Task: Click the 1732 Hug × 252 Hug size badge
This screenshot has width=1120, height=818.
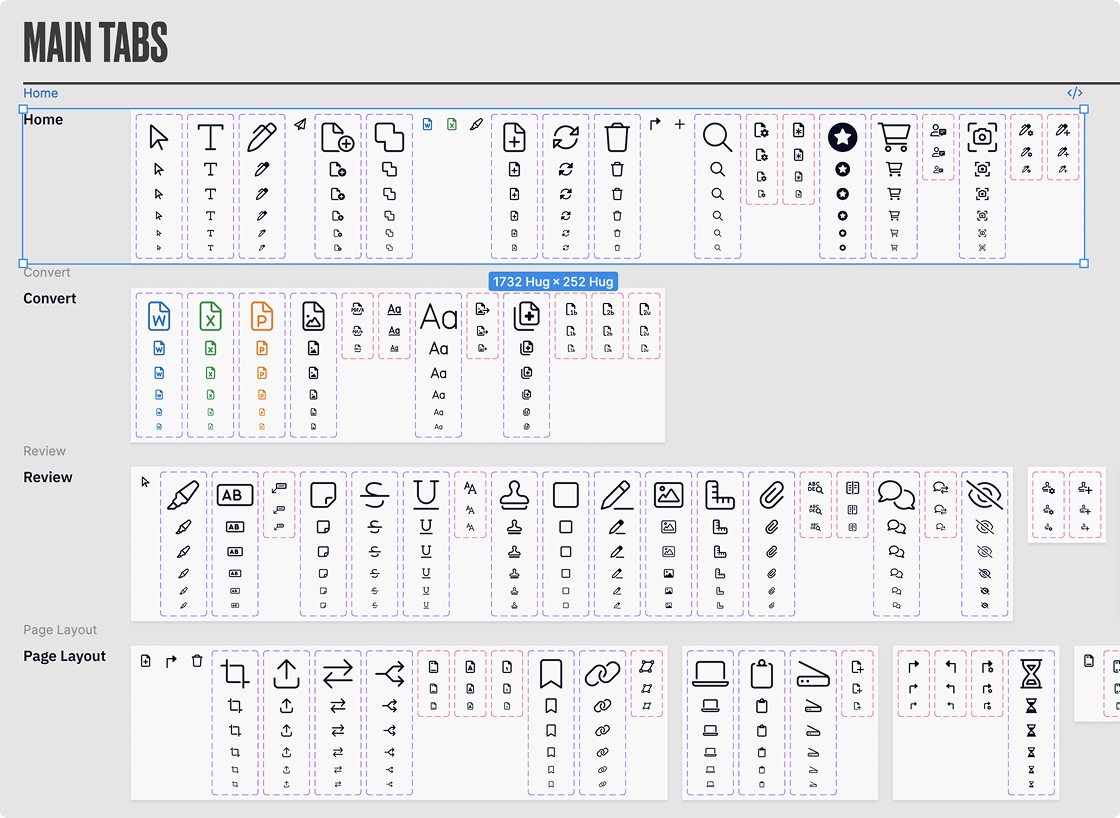Action: point(552,282)
